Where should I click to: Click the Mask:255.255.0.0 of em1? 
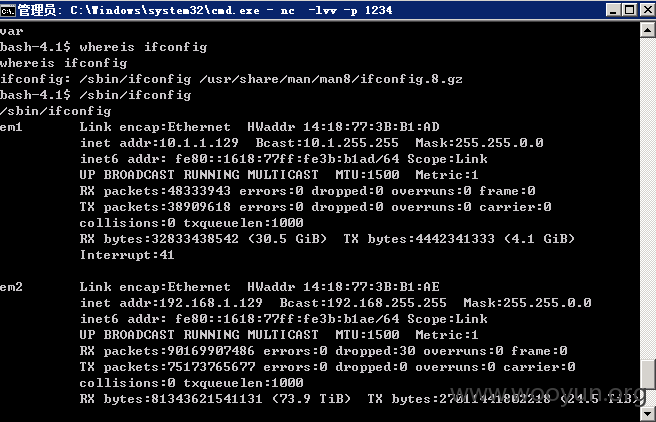(479, 143)
